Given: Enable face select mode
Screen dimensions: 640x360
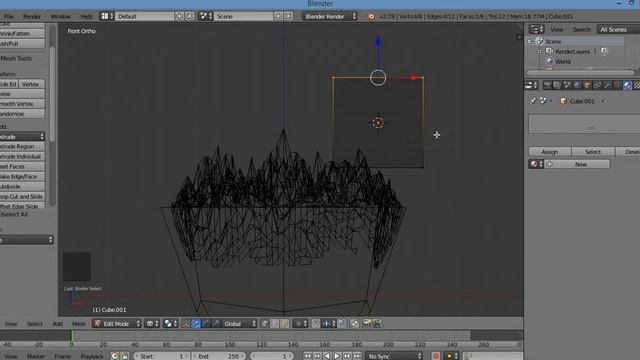Looking at the screenshot, I should tap(284, 324).
